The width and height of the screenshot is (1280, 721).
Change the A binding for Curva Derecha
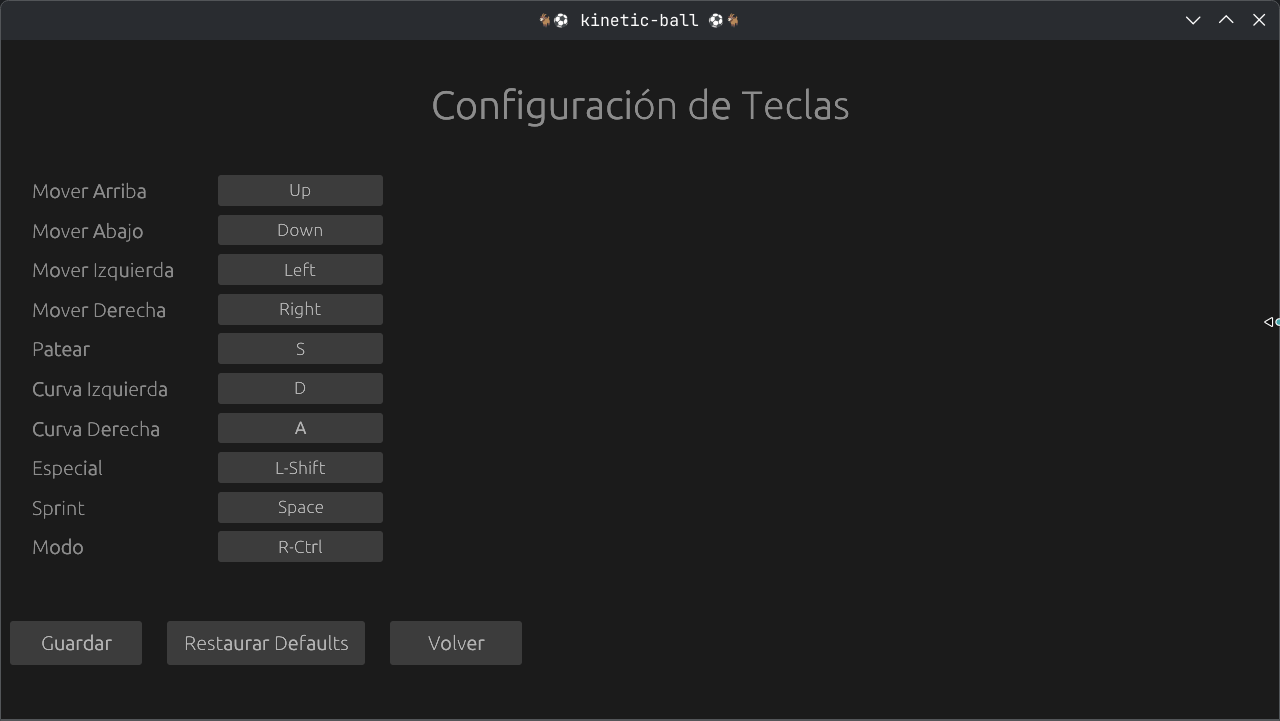(300, 428)
